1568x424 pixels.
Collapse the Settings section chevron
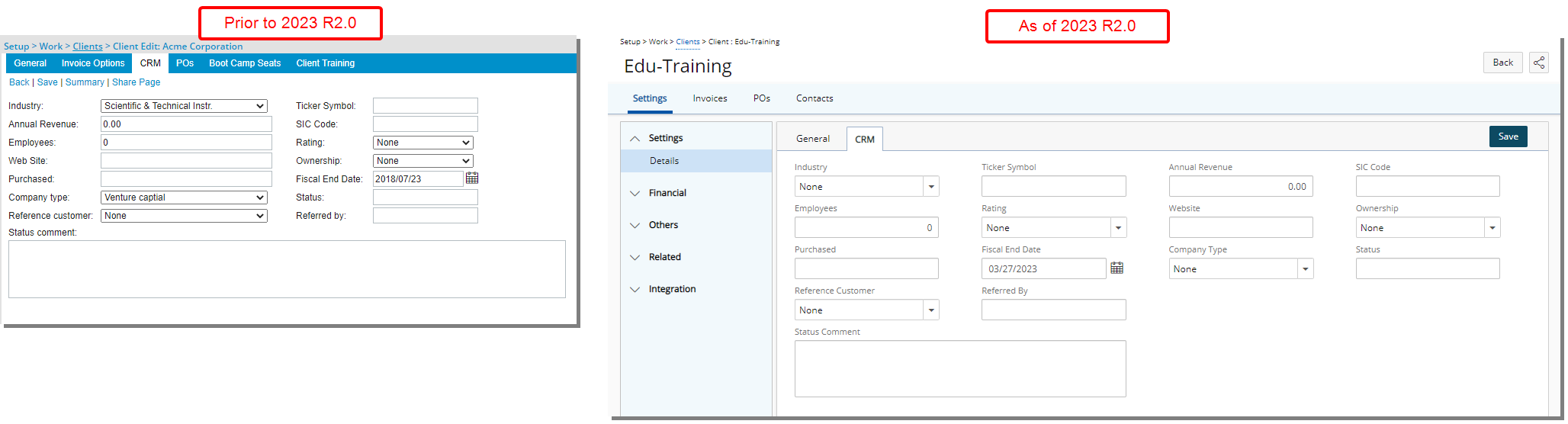(635, 139)
